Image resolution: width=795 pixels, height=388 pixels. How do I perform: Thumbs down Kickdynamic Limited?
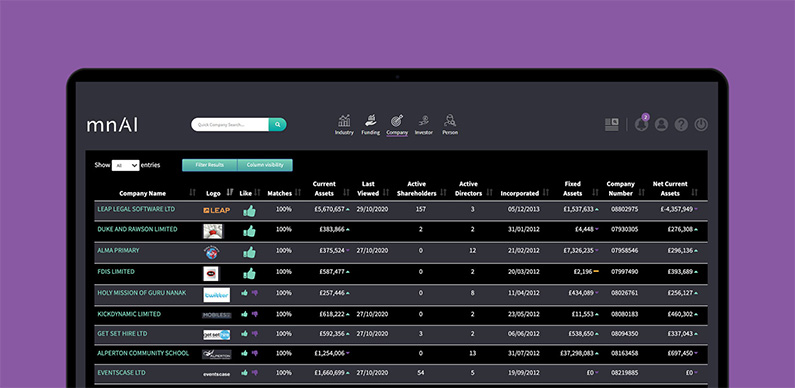click(255, 314)
